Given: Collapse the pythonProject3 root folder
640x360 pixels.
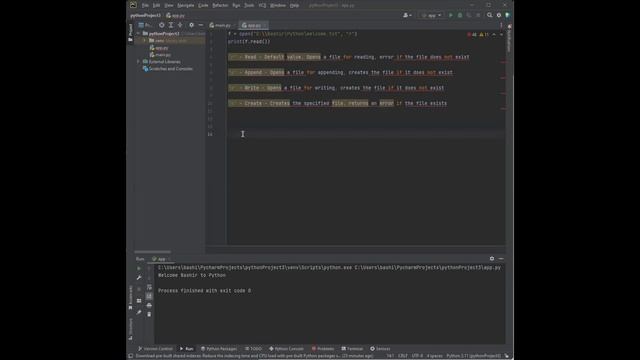Looking at the screenshot, I should (x=138, y=33).
